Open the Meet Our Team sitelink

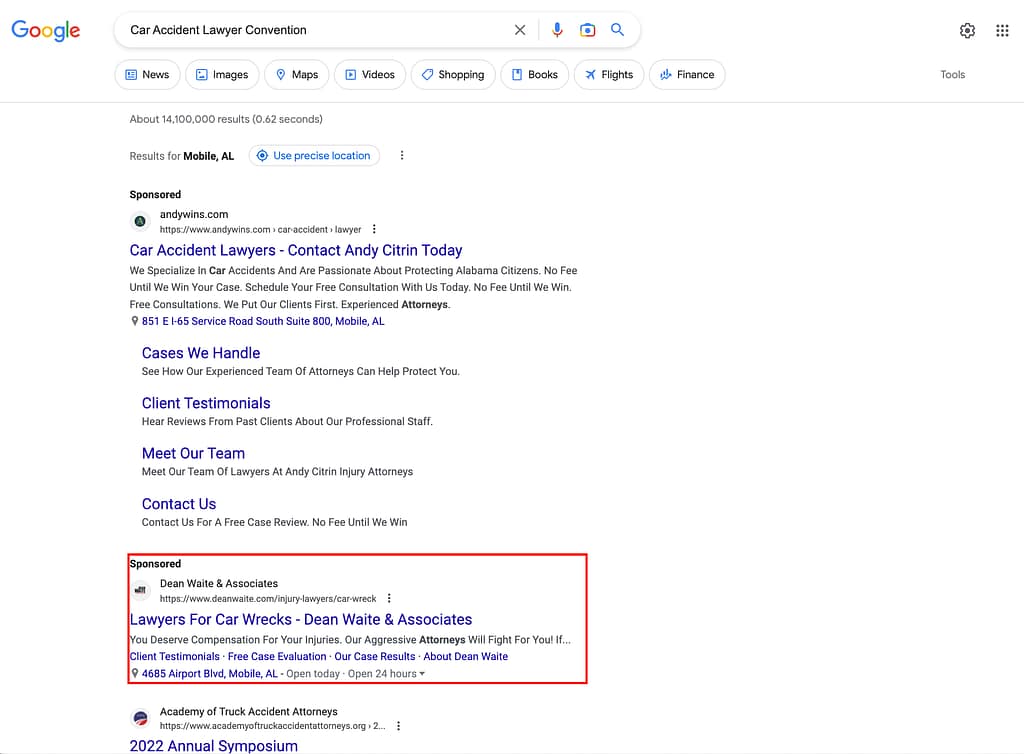(x=193, y=454)
